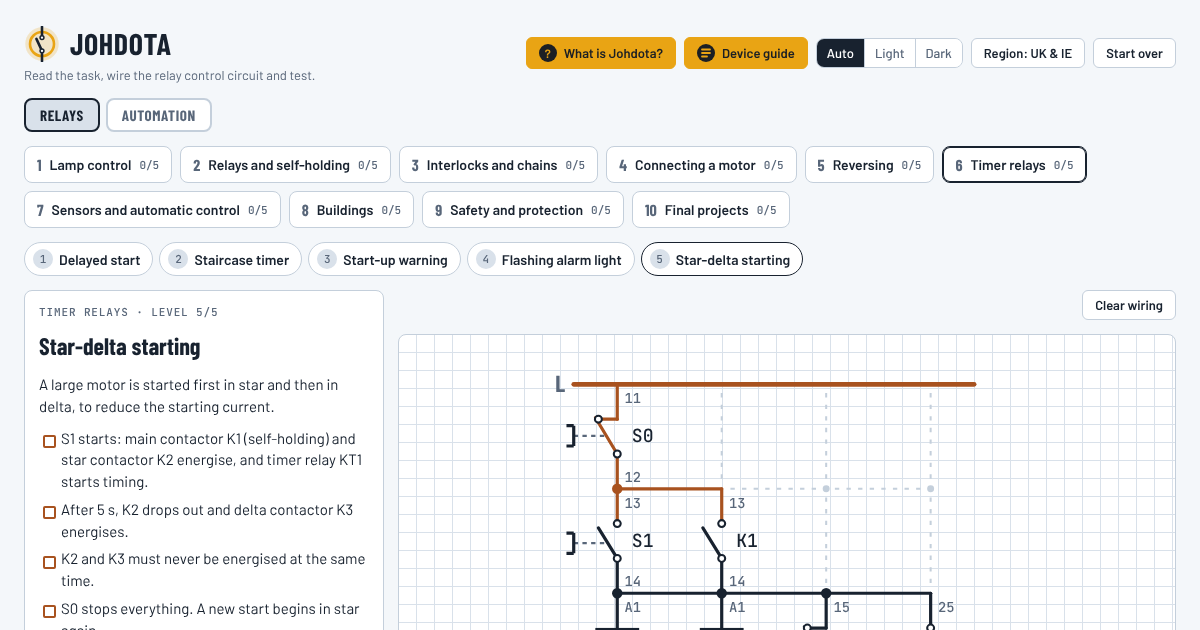1200x630 pixels.
Task: Select chapter 2 Relays and self-holding
Action: tap(285, 165)
